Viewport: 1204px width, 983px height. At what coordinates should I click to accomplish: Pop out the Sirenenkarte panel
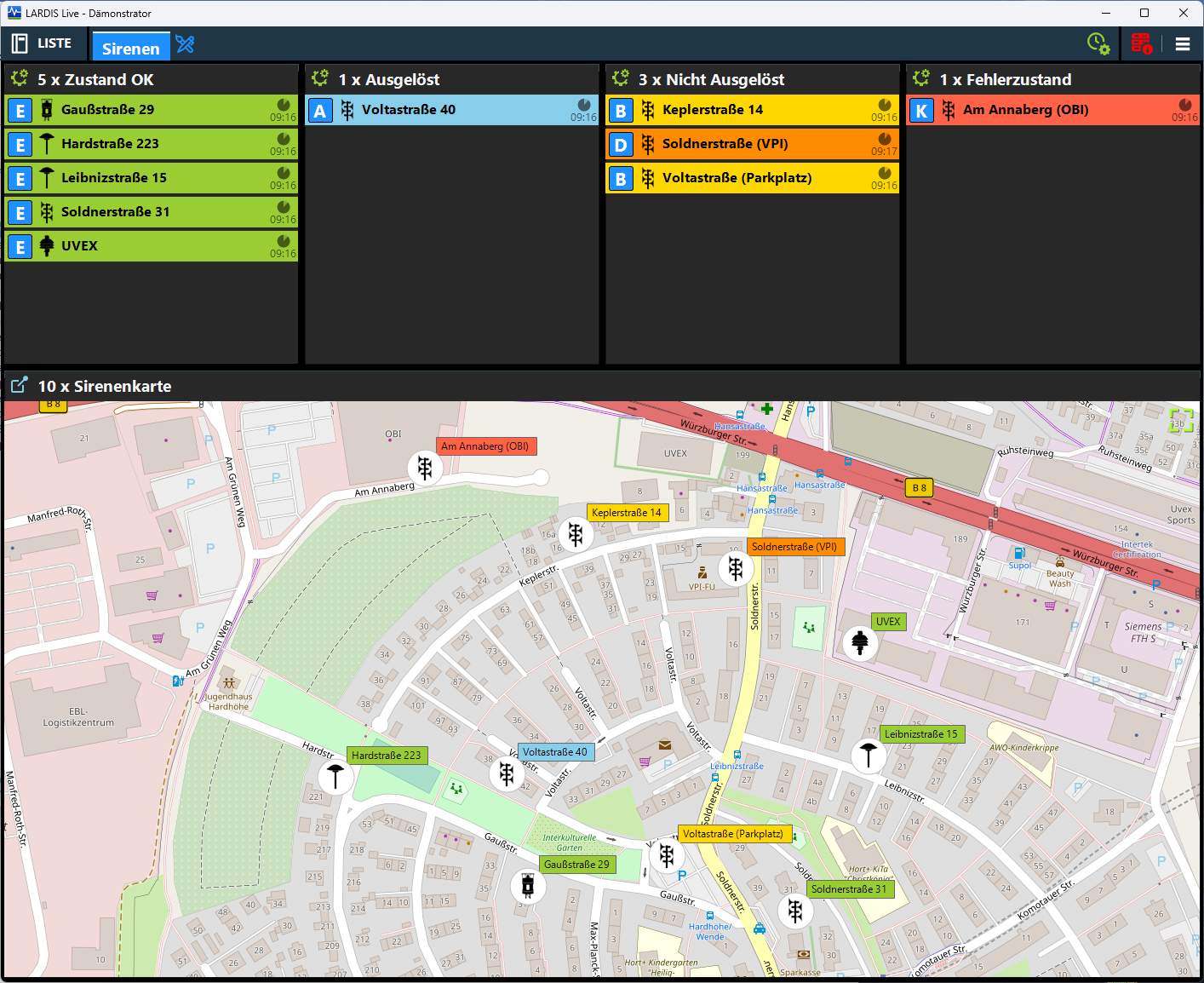click(19, 386)
